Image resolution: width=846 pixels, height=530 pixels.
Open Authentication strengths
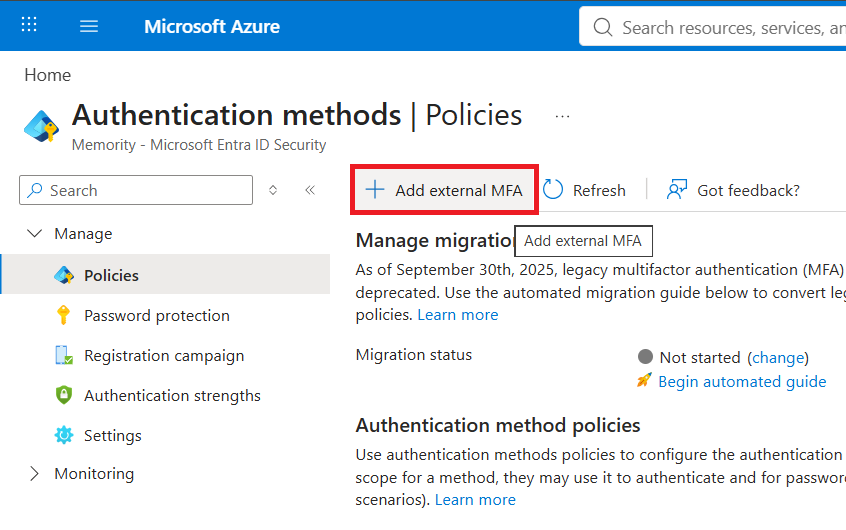pos(172,396)
